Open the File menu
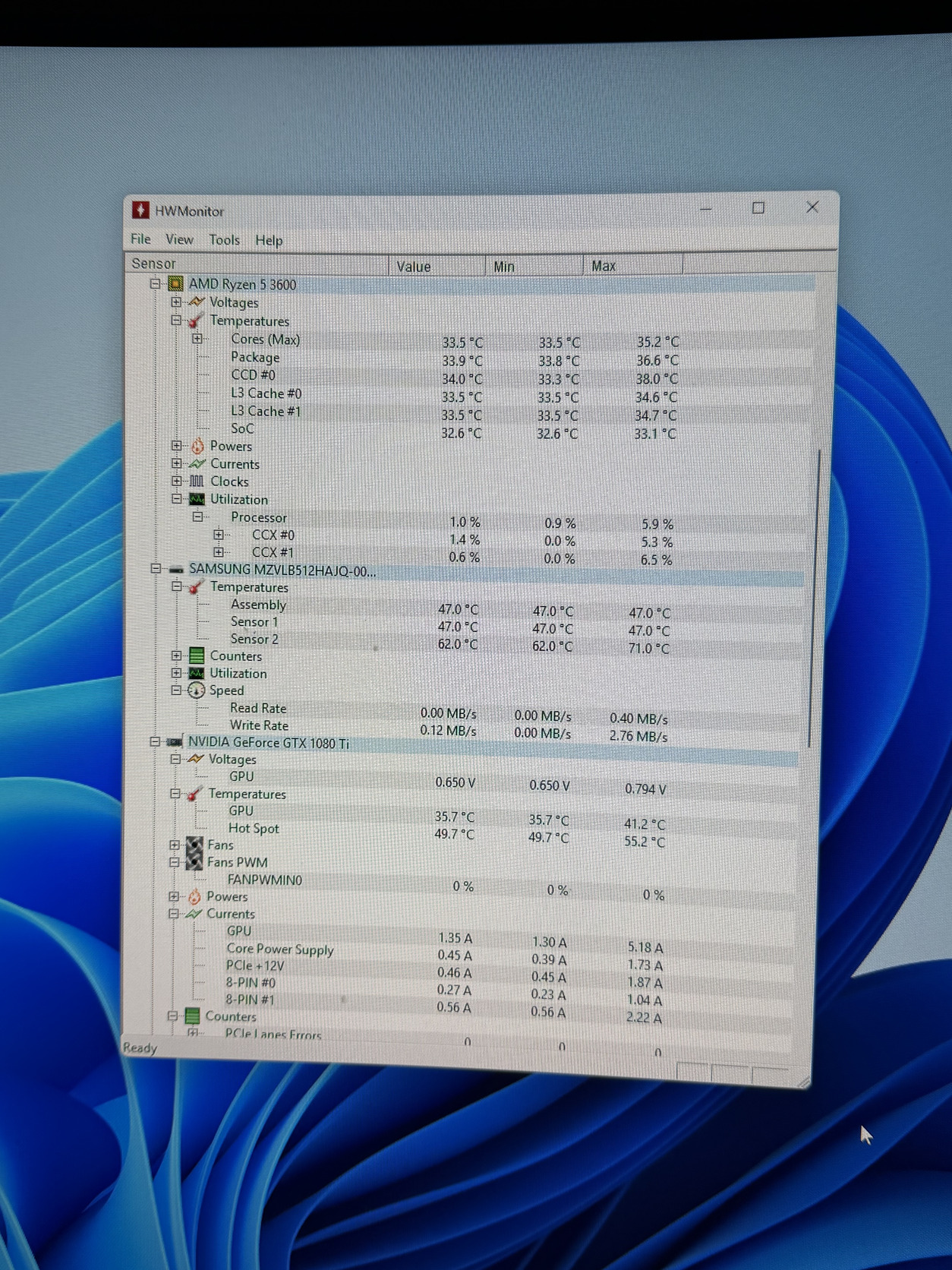This screenshot has height=1270, width=952. [140, 239]
